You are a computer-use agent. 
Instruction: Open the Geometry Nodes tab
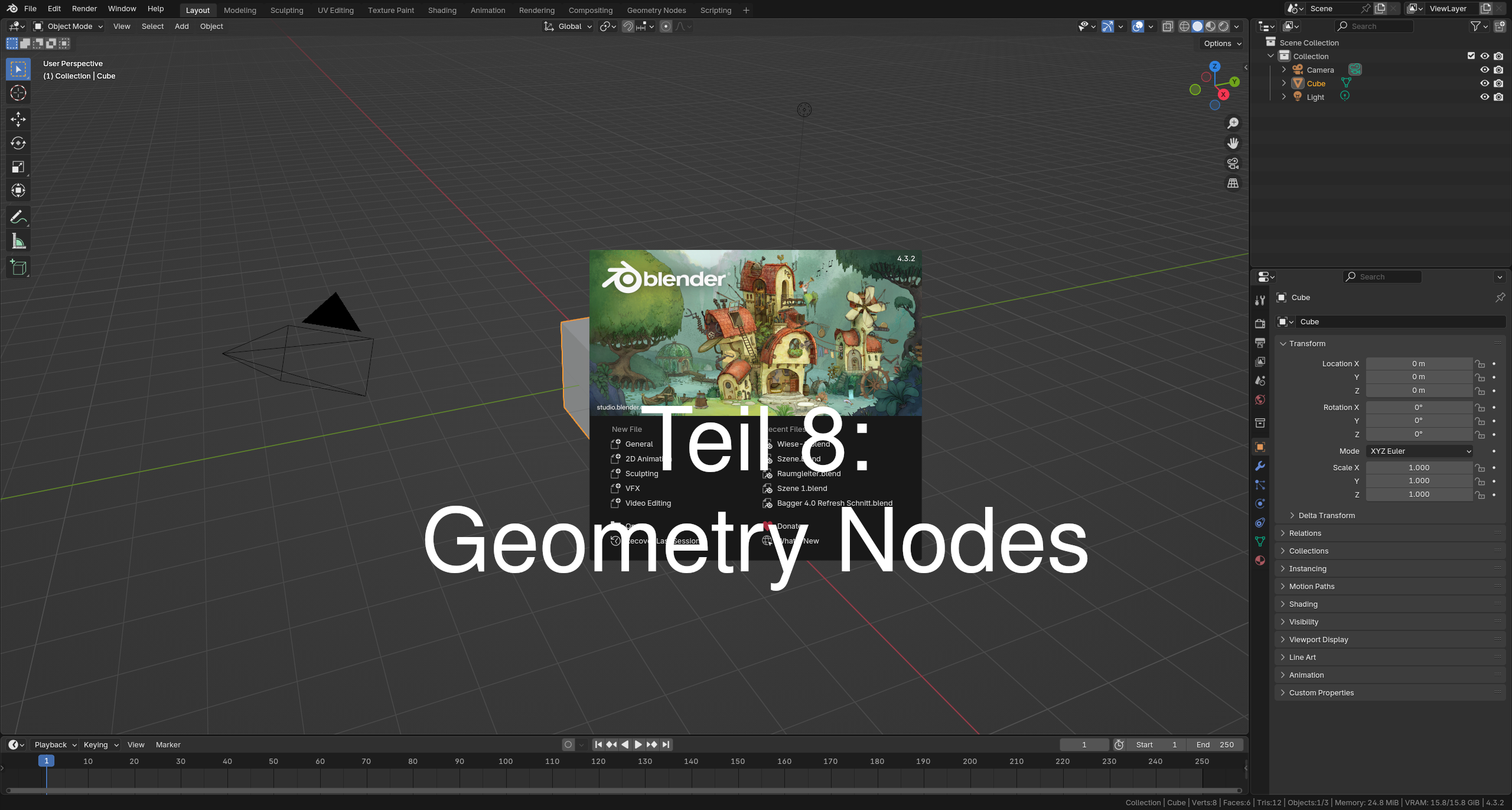click(657, 9)
